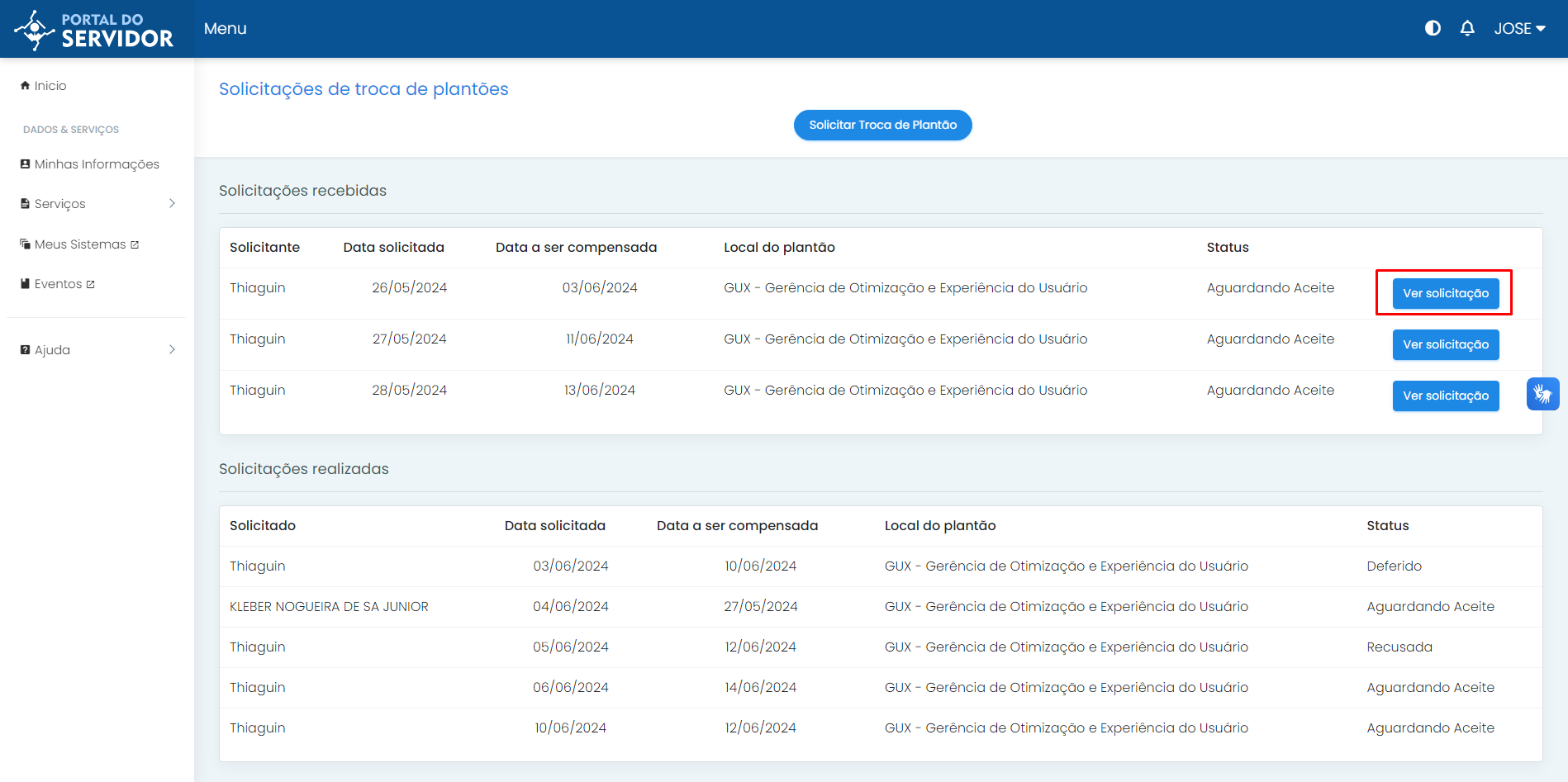Open the JOSE user dropdown

(1519, 28)
